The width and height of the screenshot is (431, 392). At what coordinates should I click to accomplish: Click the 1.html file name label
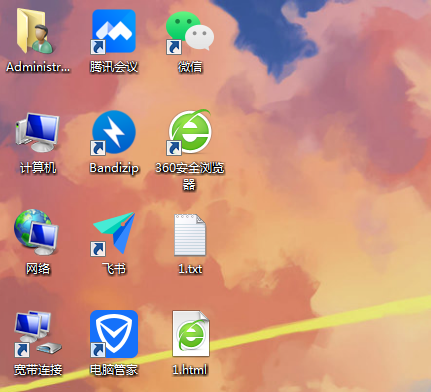tap(190, 369)
